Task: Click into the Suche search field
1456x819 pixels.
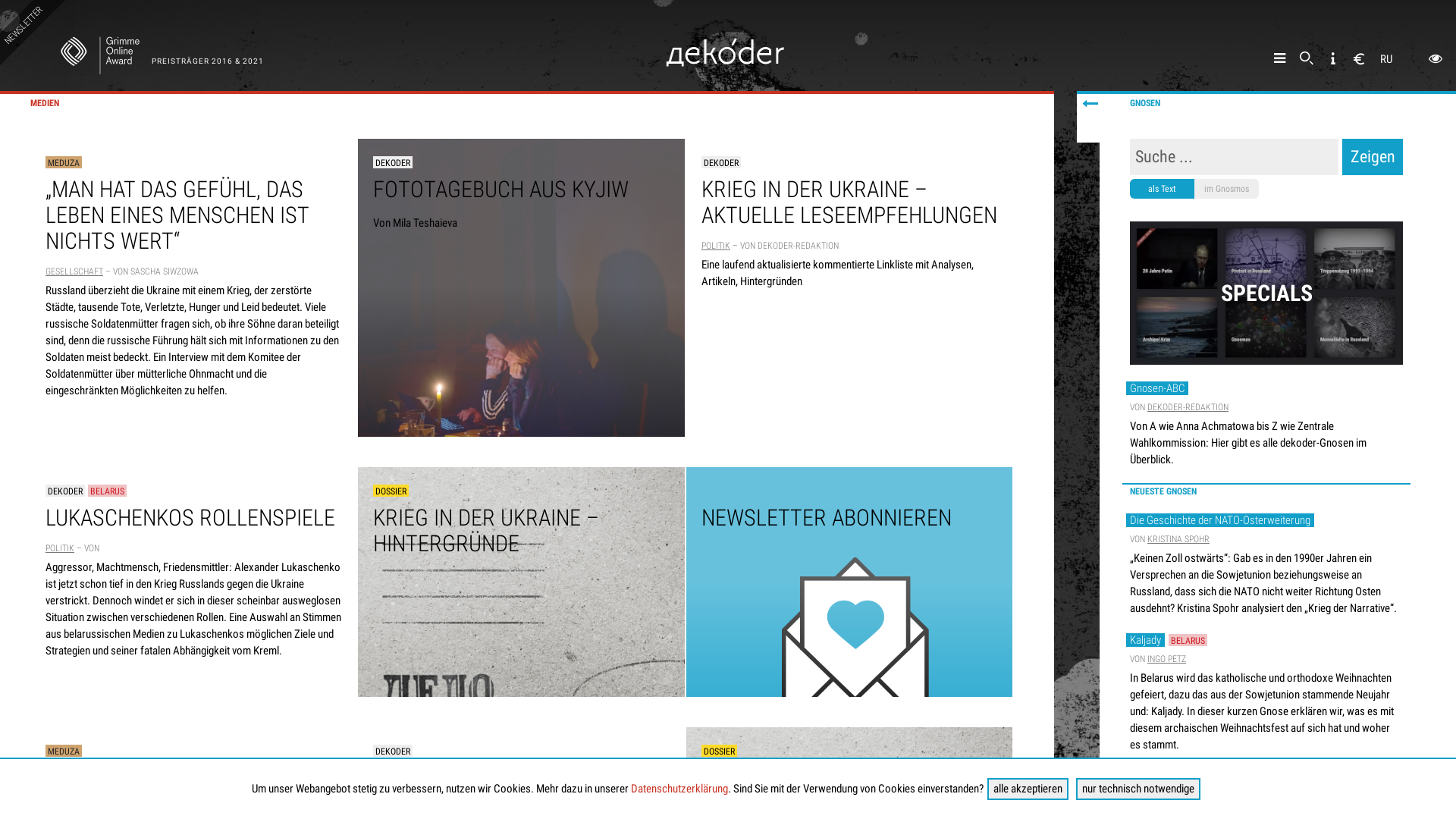Action: (x=1234, y=157)
